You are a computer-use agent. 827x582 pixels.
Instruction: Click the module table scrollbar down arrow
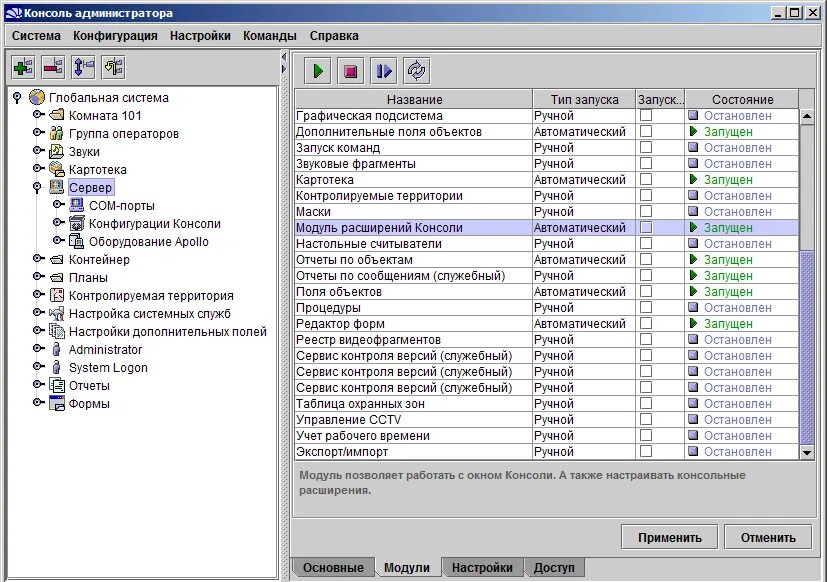point(806,452)
